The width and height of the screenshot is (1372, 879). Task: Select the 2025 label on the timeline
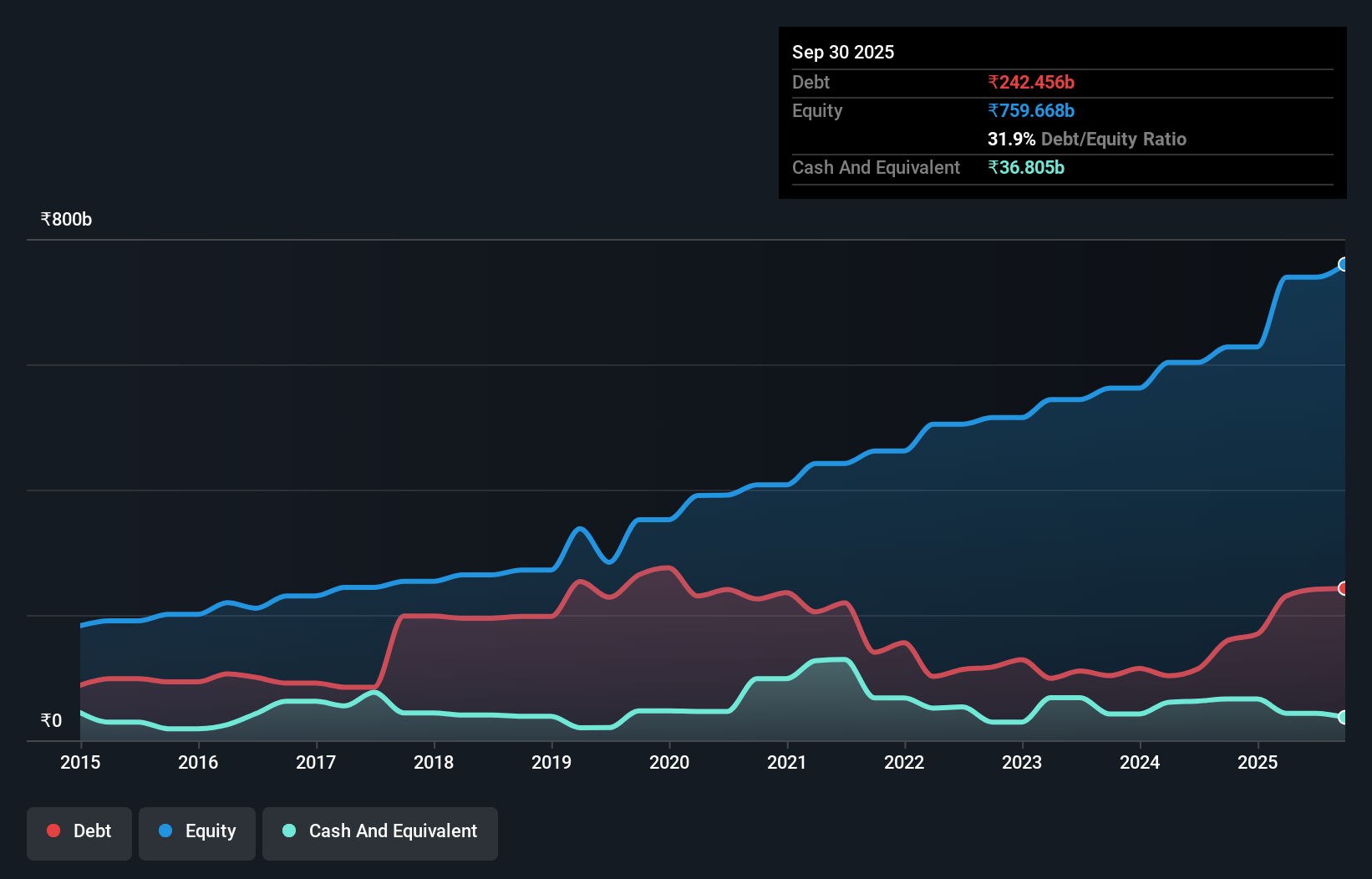tap(1259, 763)
